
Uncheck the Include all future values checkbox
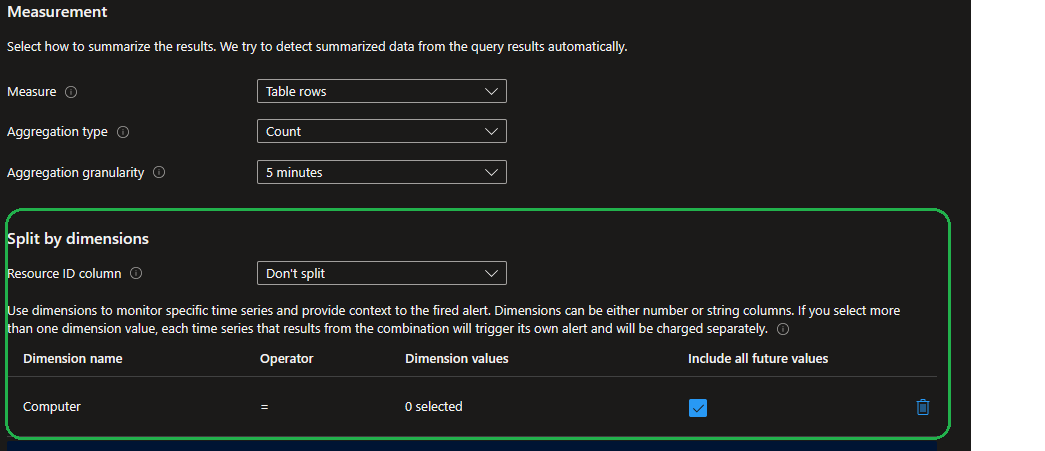pos(698,407)
